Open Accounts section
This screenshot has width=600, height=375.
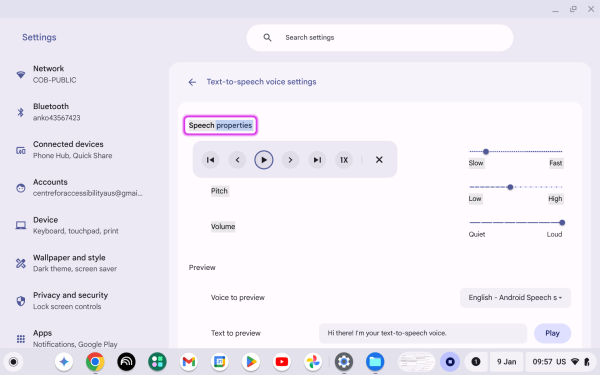(x=84, y=188)
